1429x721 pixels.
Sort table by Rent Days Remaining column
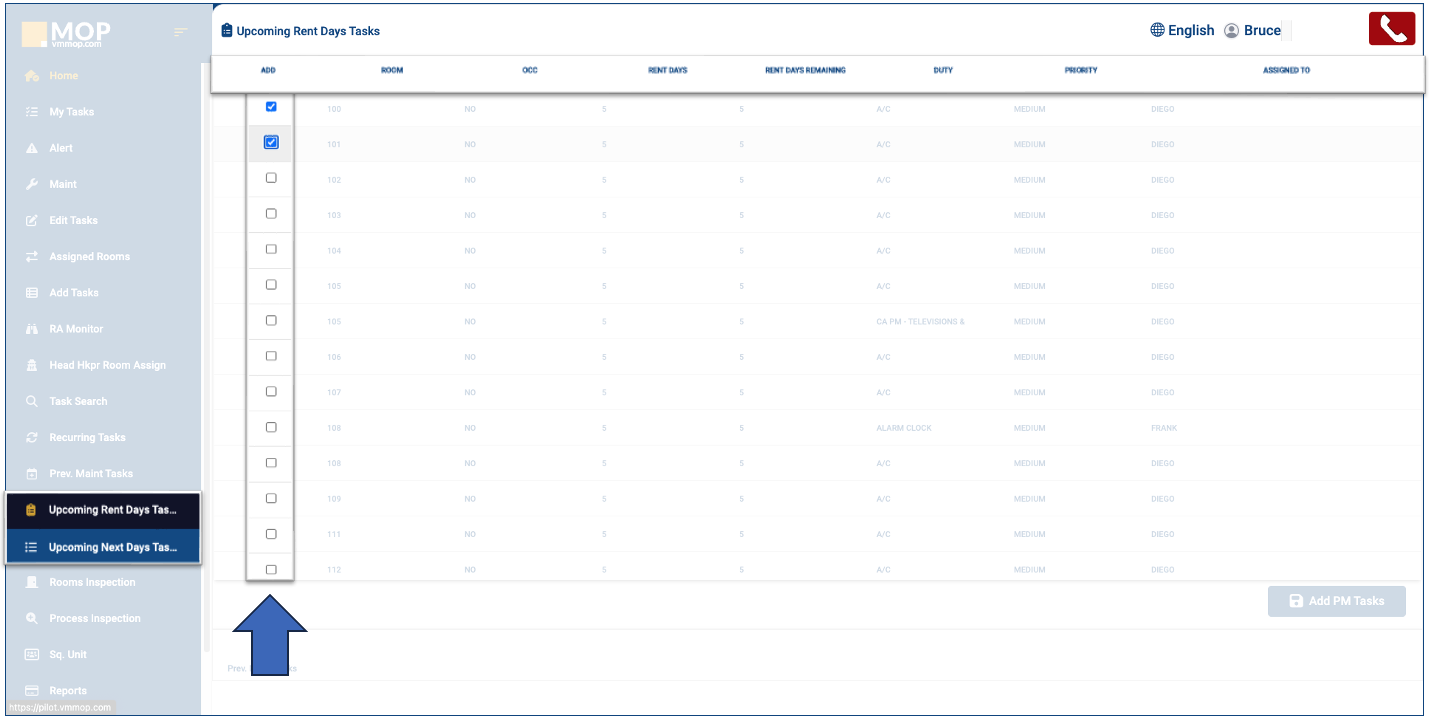805,71
